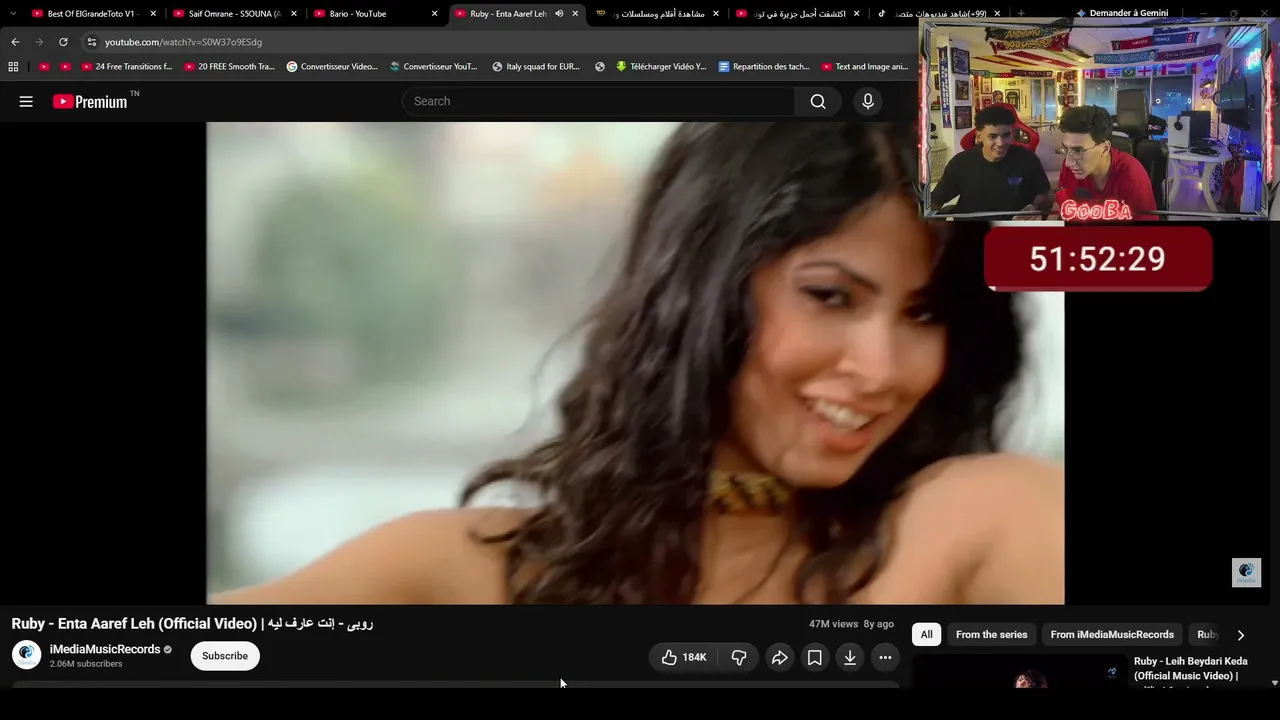This screenshot has height=720, width=1280.
Task: Click the address bar URL
Action: 183,42
